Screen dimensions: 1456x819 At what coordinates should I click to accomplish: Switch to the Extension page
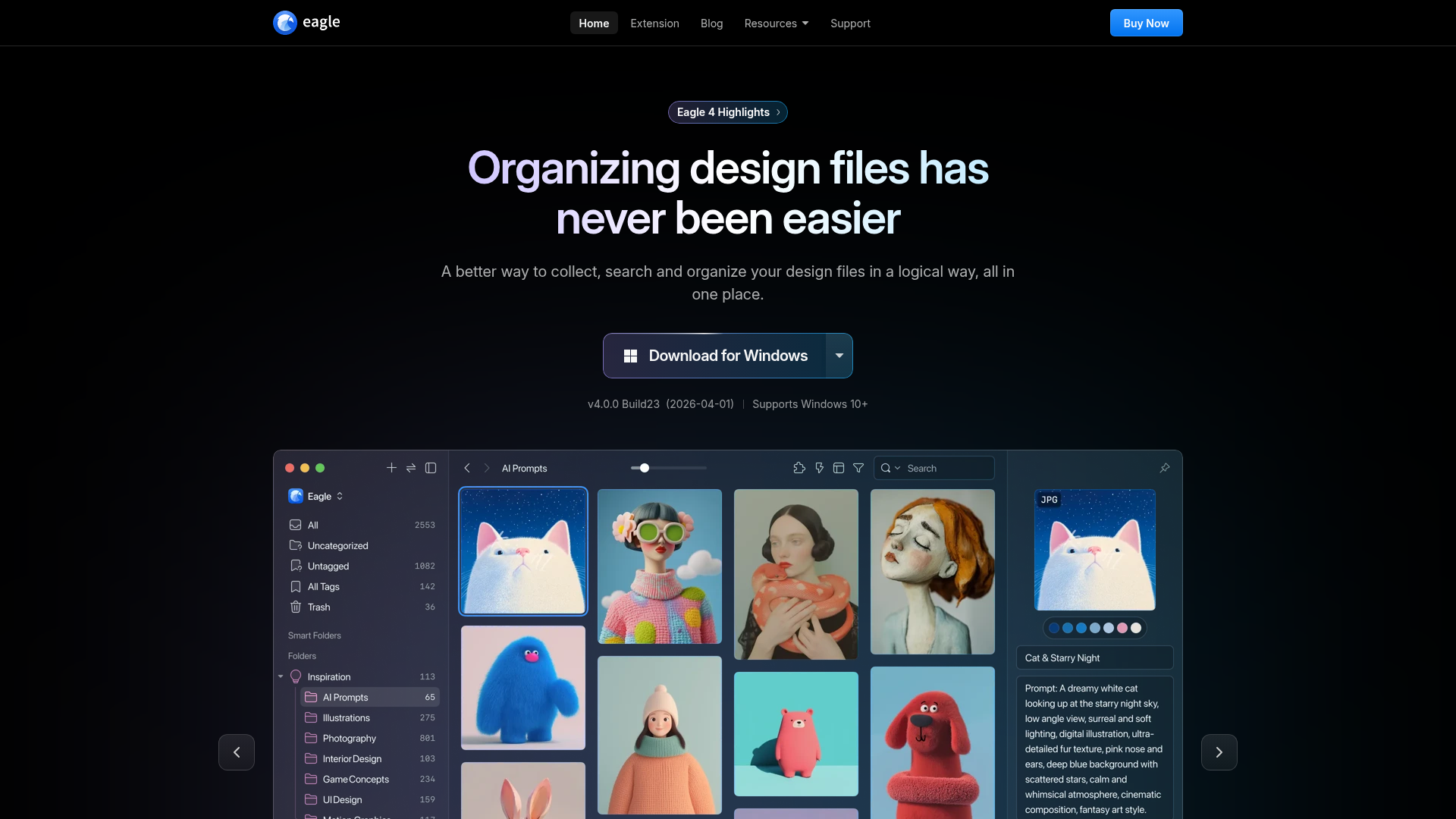[654, 23]
